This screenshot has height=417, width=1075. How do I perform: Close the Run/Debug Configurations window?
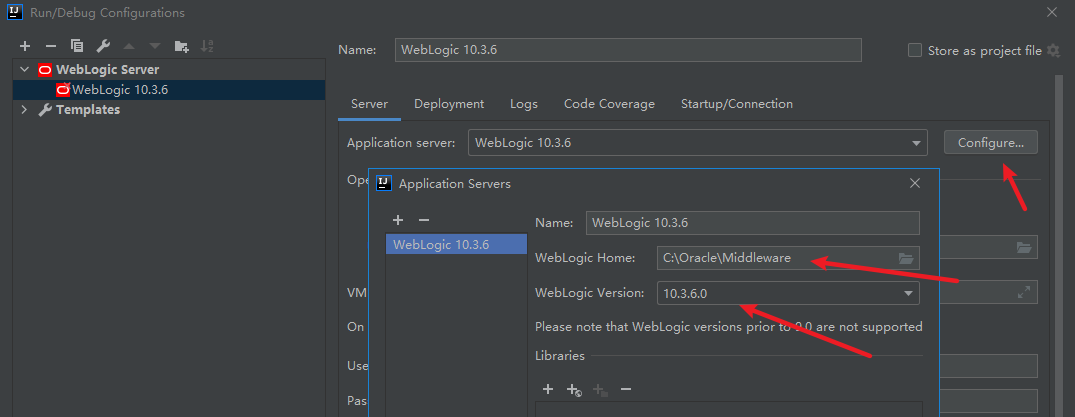(x=1052, y=12)
